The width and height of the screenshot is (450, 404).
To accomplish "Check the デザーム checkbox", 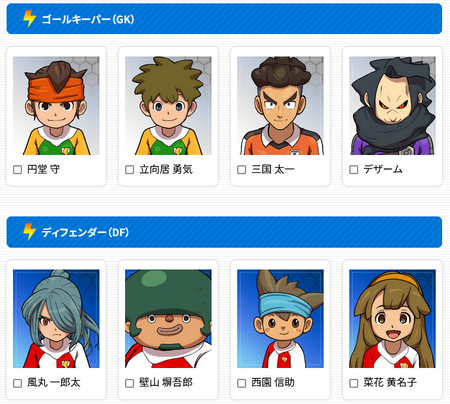I will [x=353, y=170].
